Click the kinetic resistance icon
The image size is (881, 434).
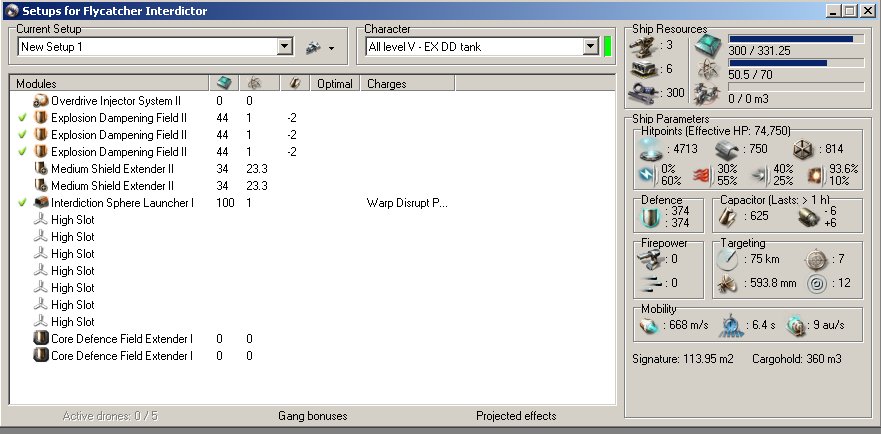(760, 175)
